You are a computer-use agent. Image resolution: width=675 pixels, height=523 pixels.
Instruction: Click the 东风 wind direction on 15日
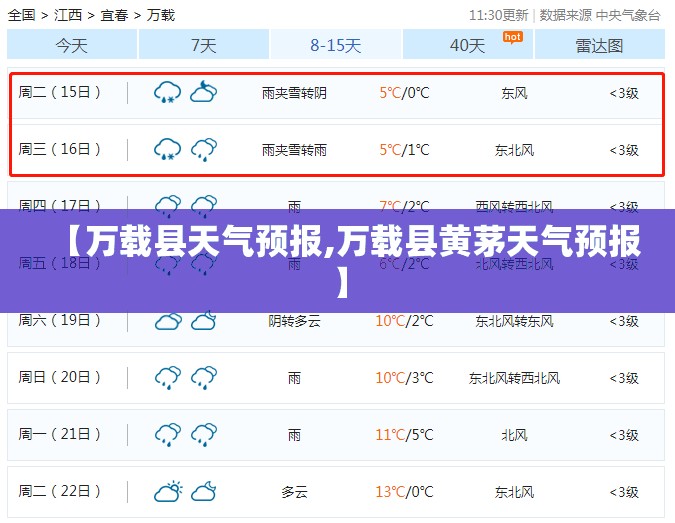pos(514,93)
